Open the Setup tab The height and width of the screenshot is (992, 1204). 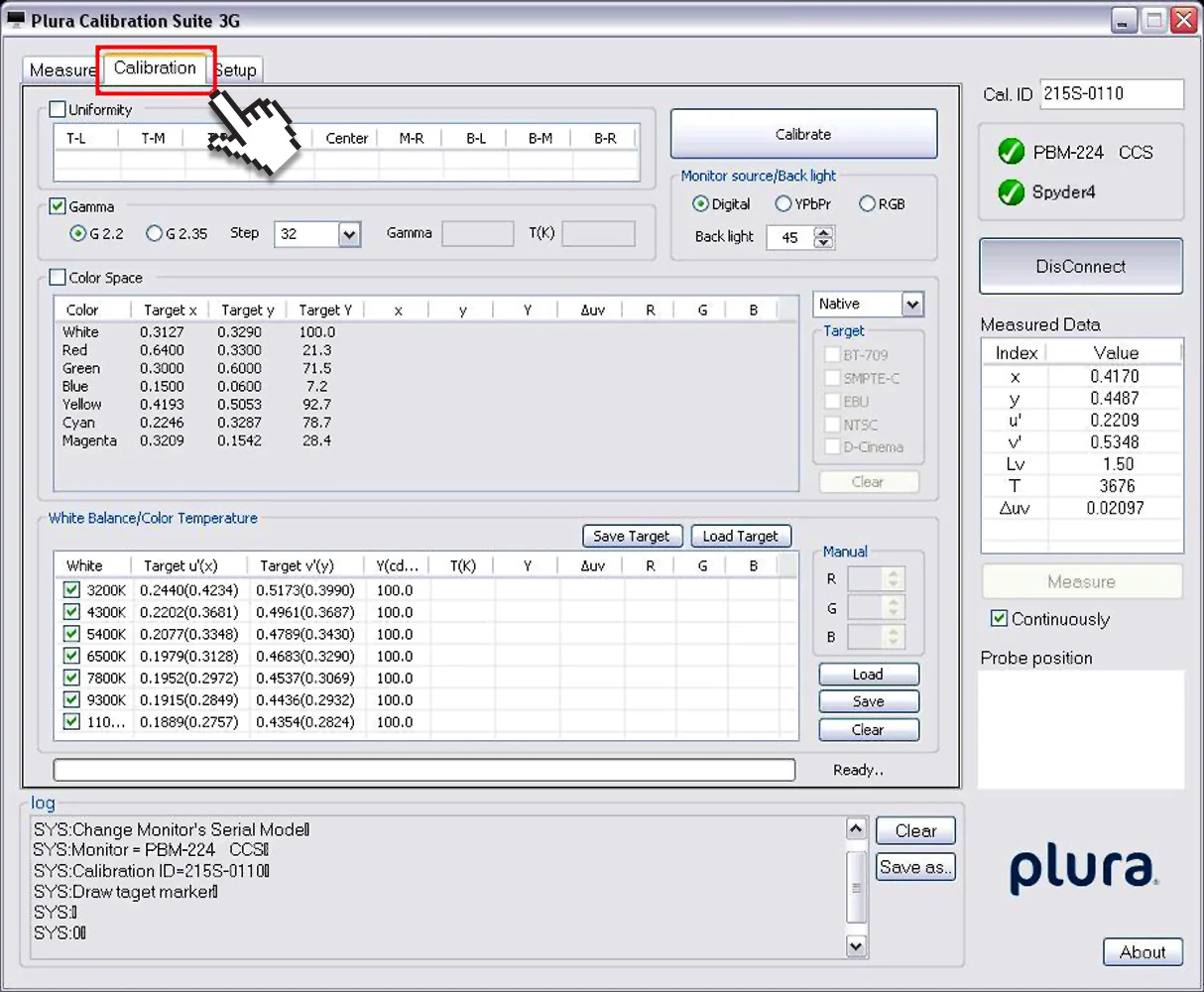[237, 70]
